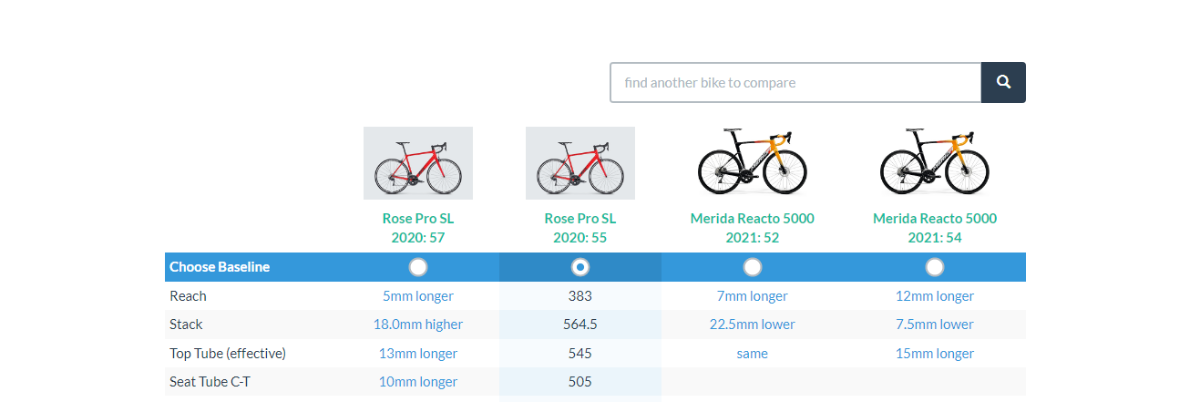Open the Rose Pro SL 2020: 55 link
This screenshot has width=1200, height=402.
[580, 228]
